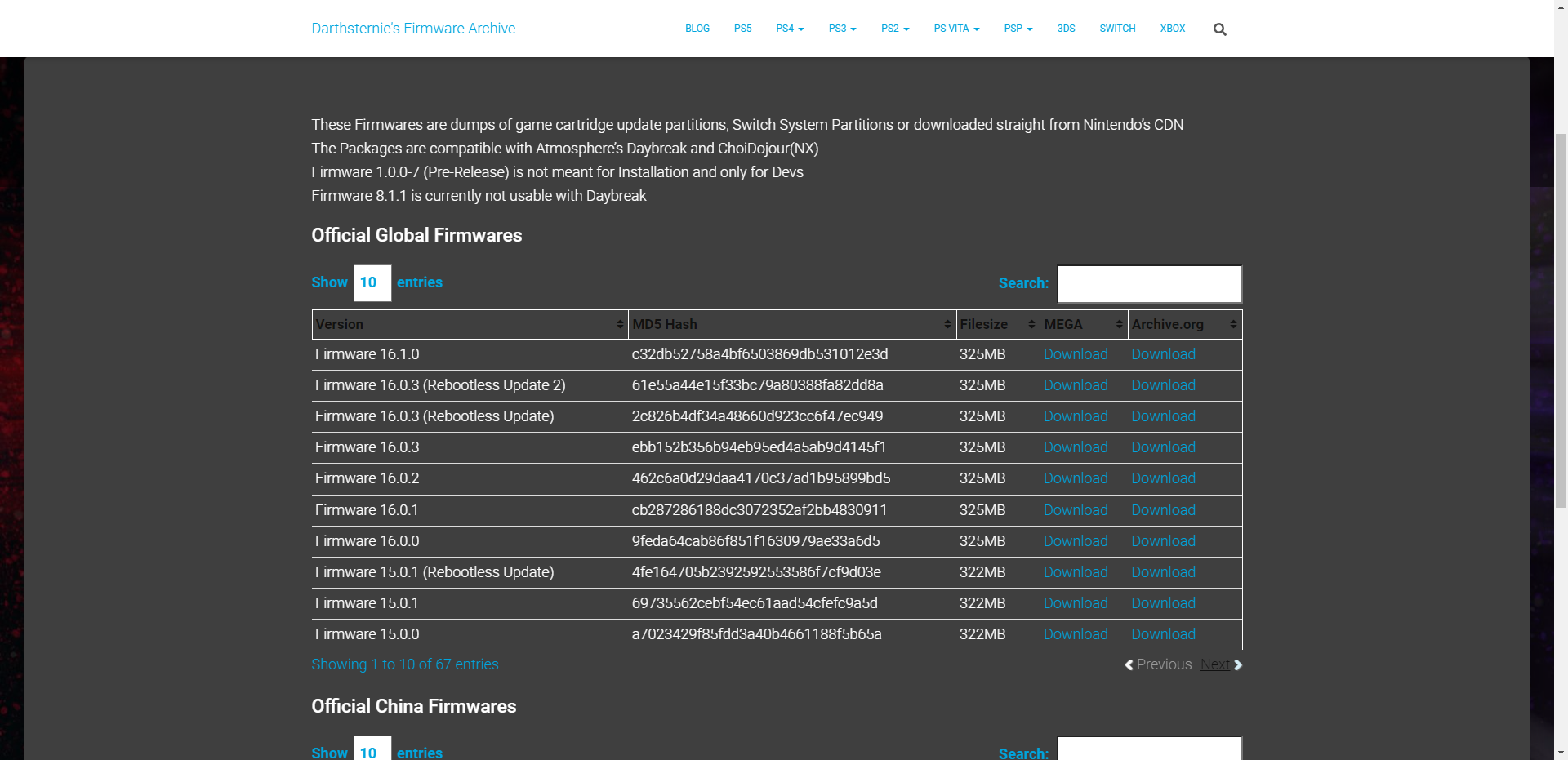Open the XBOX menu item
Image resolution: width=1568 pixels, height=760 pixels.
(x=1172, y=29)
